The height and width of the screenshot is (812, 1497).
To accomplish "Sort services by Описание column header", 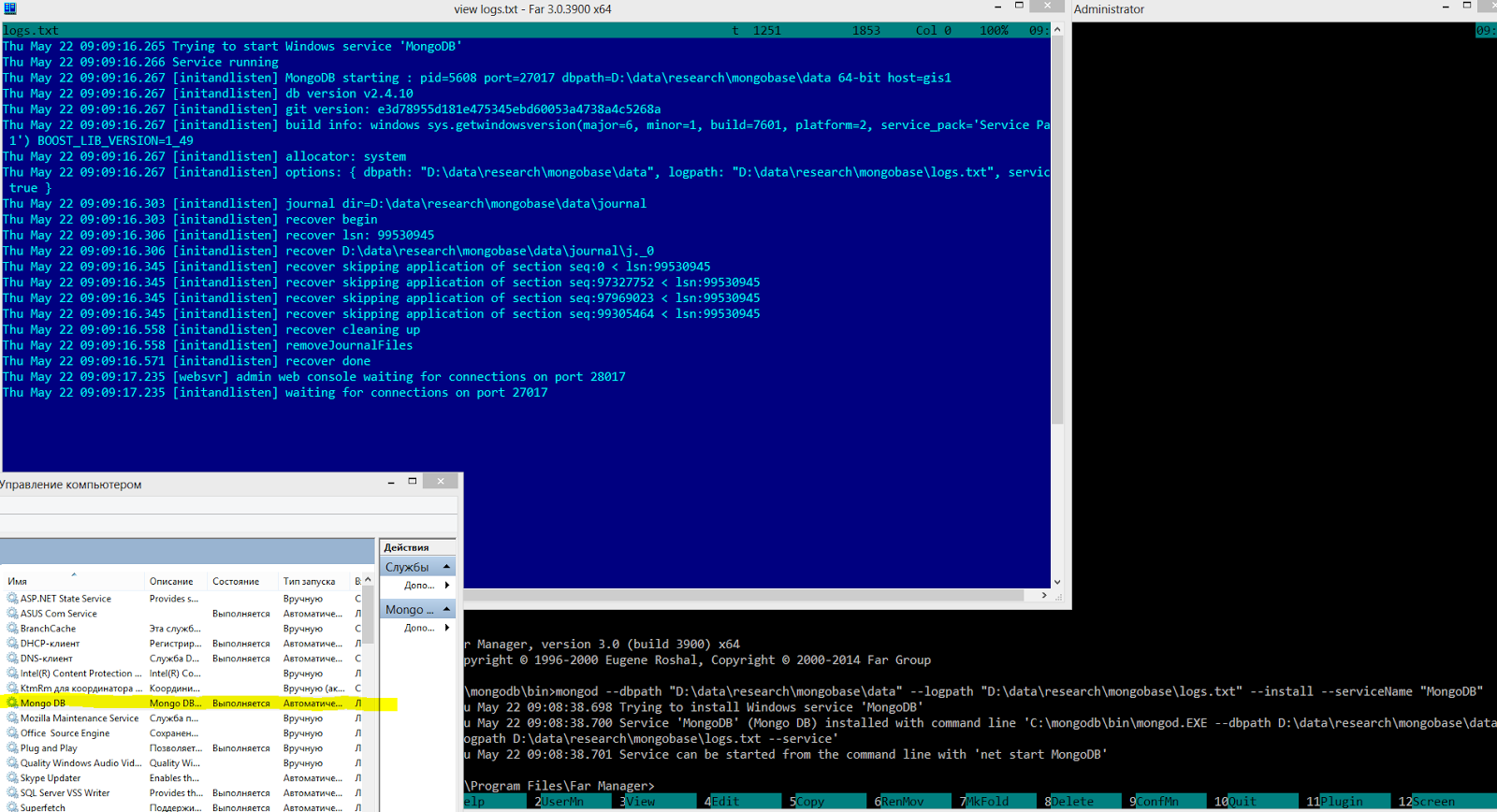I will tap(175, 581).
